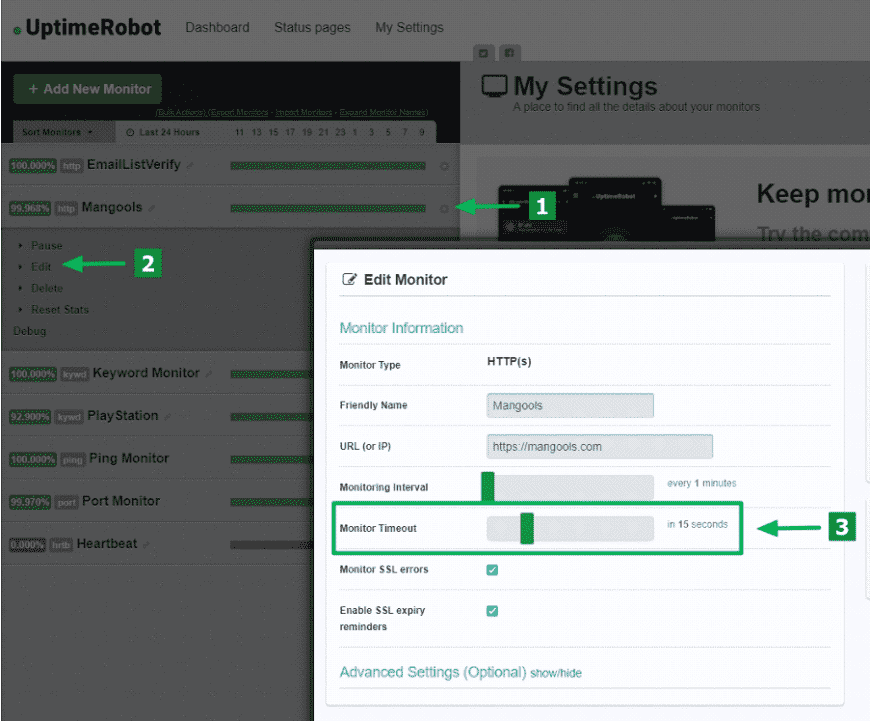
Task: Adjust the Monitor Timeout slider
Action: pos(525,528)
